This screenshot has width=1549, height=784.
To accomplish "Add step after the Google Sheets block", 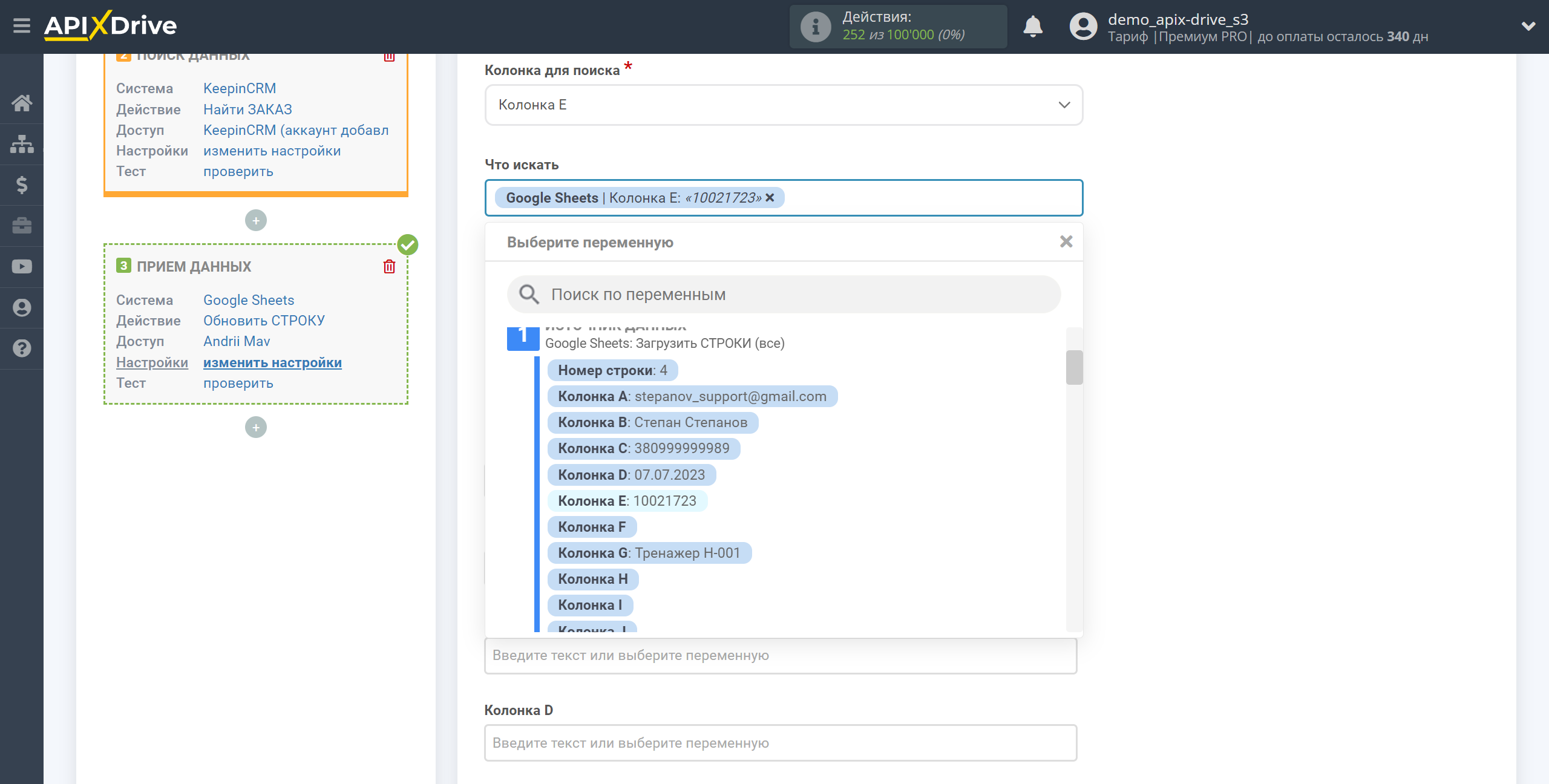I will point(256,427).
